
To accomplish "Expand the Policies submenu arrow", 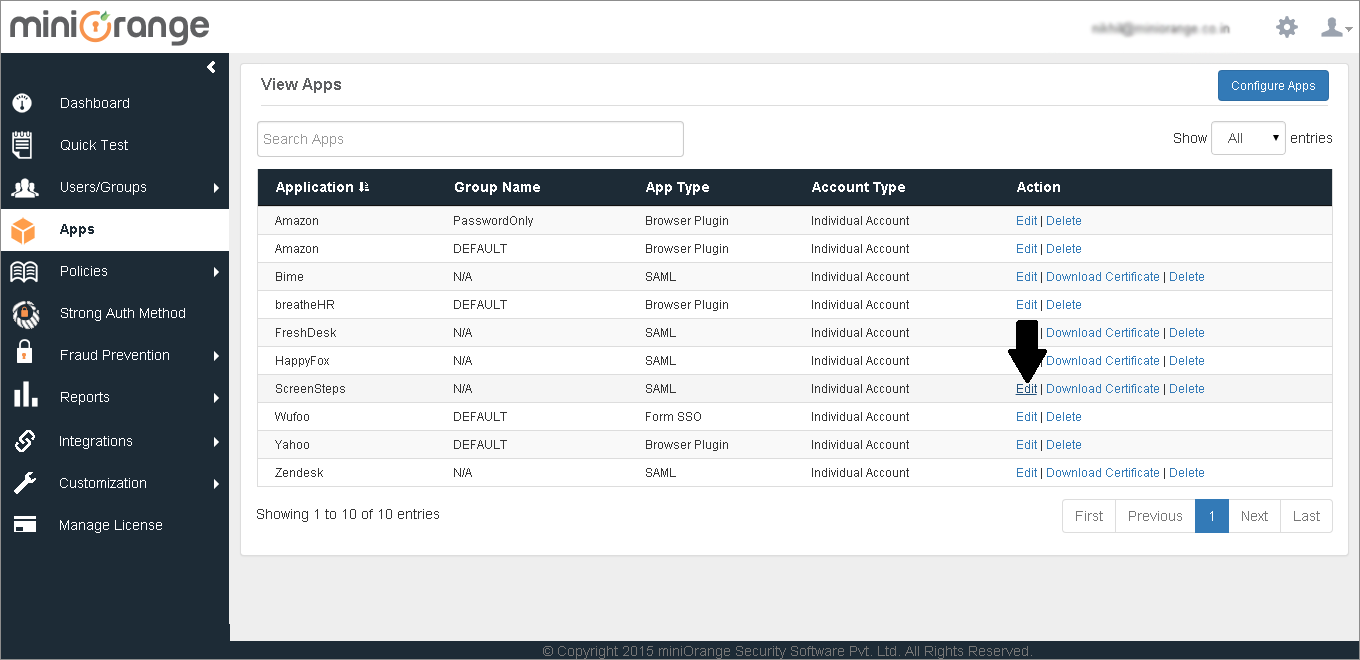I will [216, 271].
